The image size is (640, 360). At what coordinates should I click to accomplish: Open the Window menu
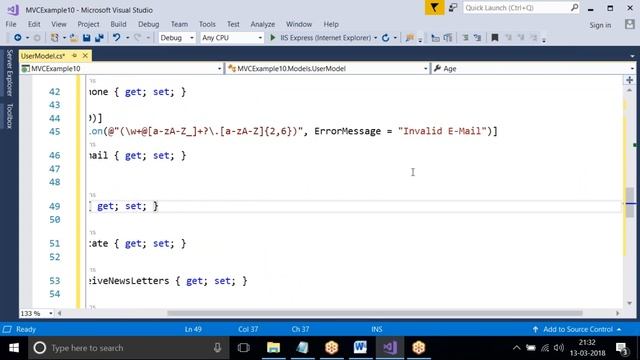[x=299, y=24]
